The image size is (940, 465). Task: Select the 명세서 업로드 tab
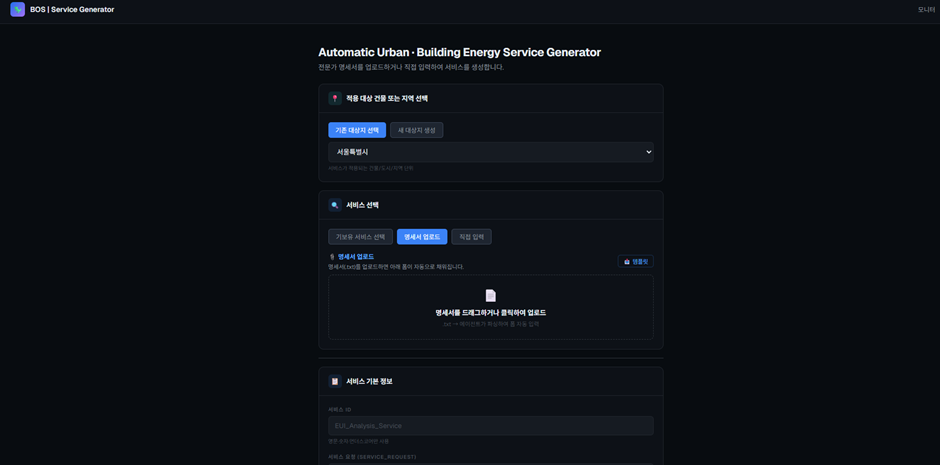click(x=422, y=237)
